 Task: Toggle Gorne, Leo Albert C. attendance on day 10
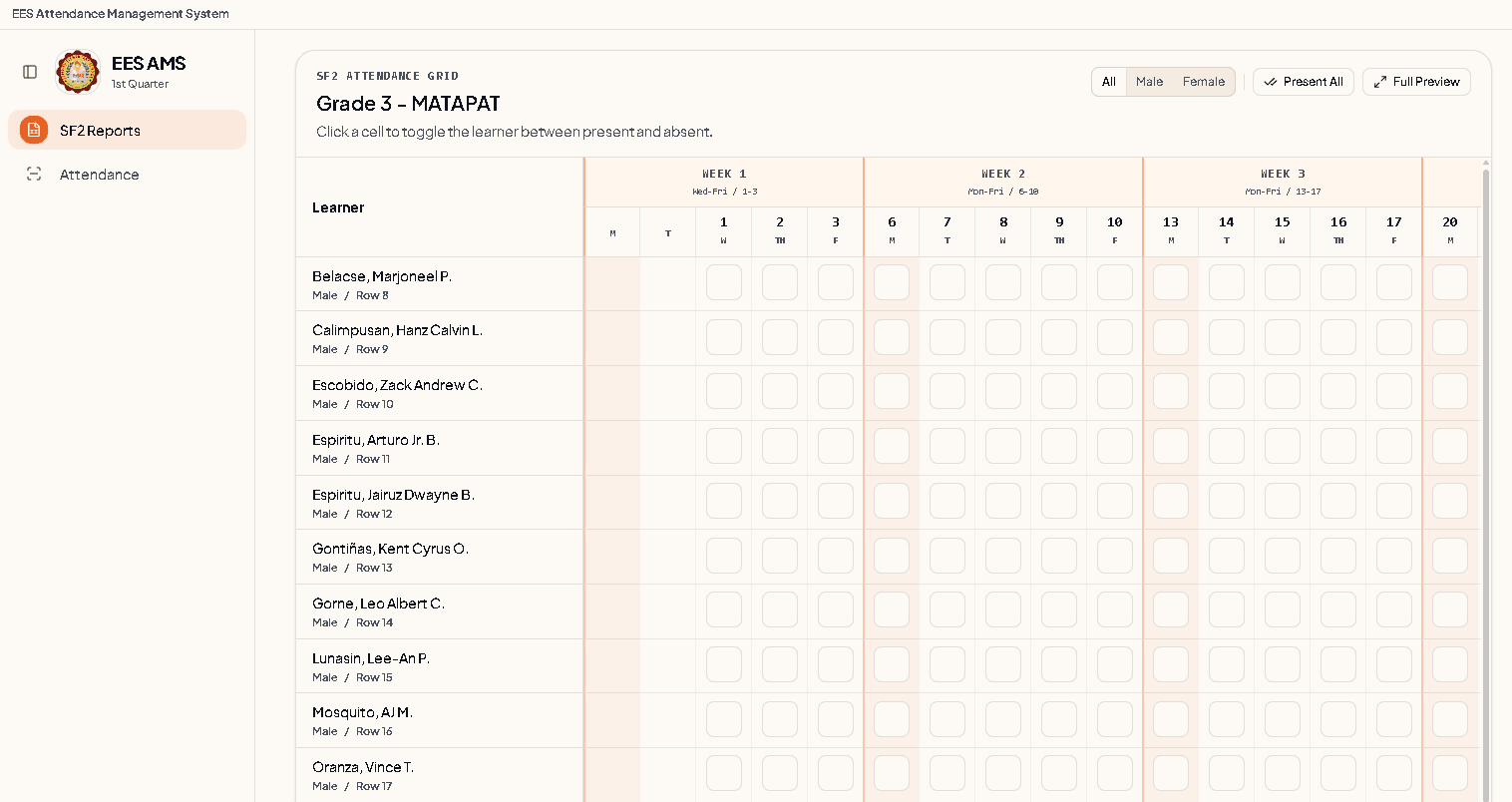click(x=1115, y=610)
